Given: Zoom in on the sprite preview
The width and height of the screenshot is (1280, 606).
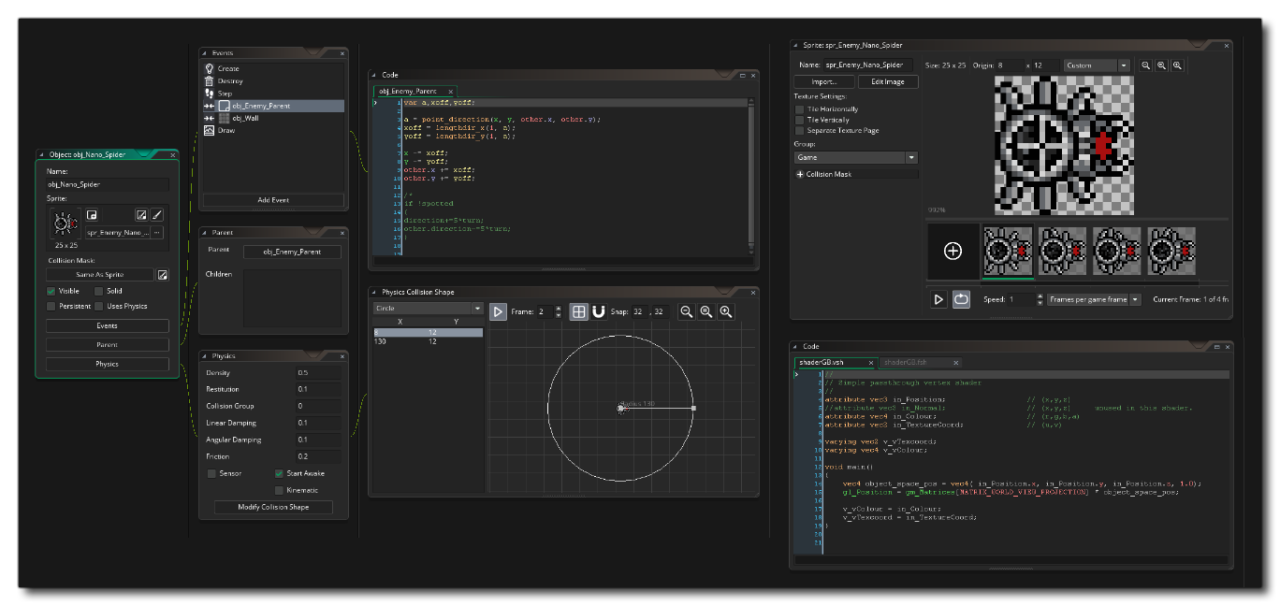Looking at the screenshot, I should (1177, 65).
